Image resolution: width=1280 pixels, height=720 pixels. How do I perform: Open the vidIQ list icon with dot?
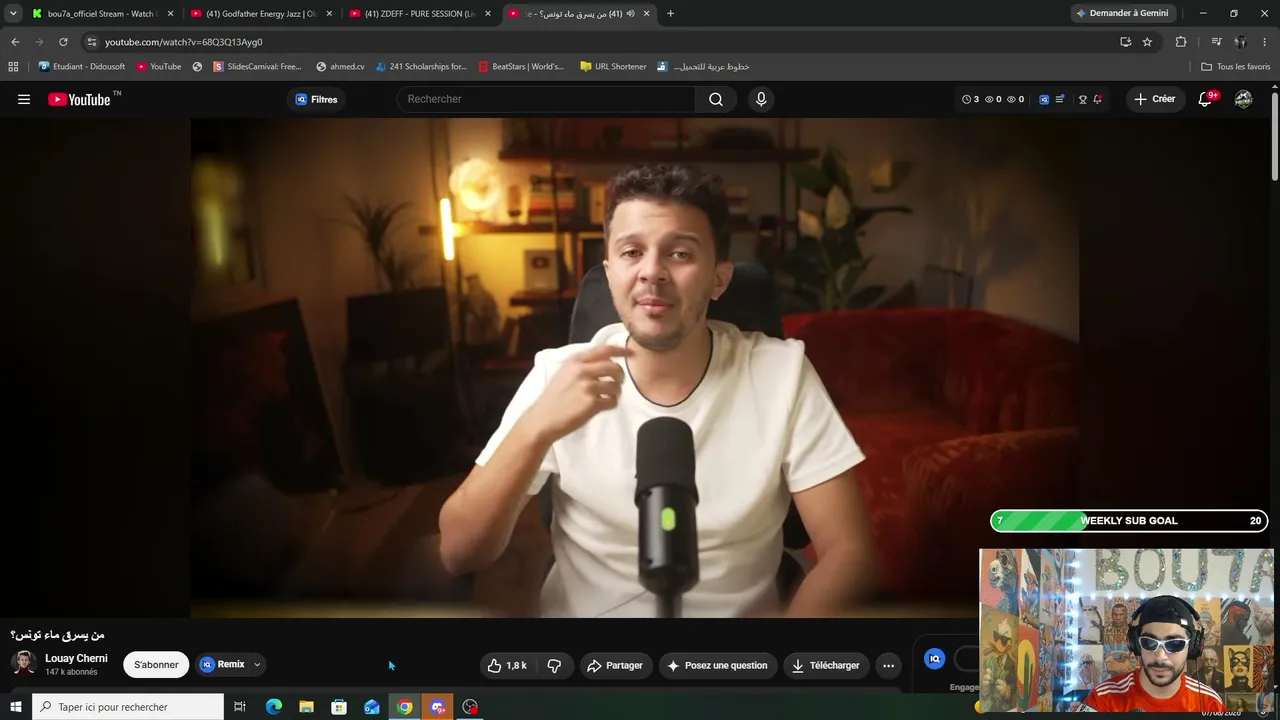click(x=1060, y=99)
